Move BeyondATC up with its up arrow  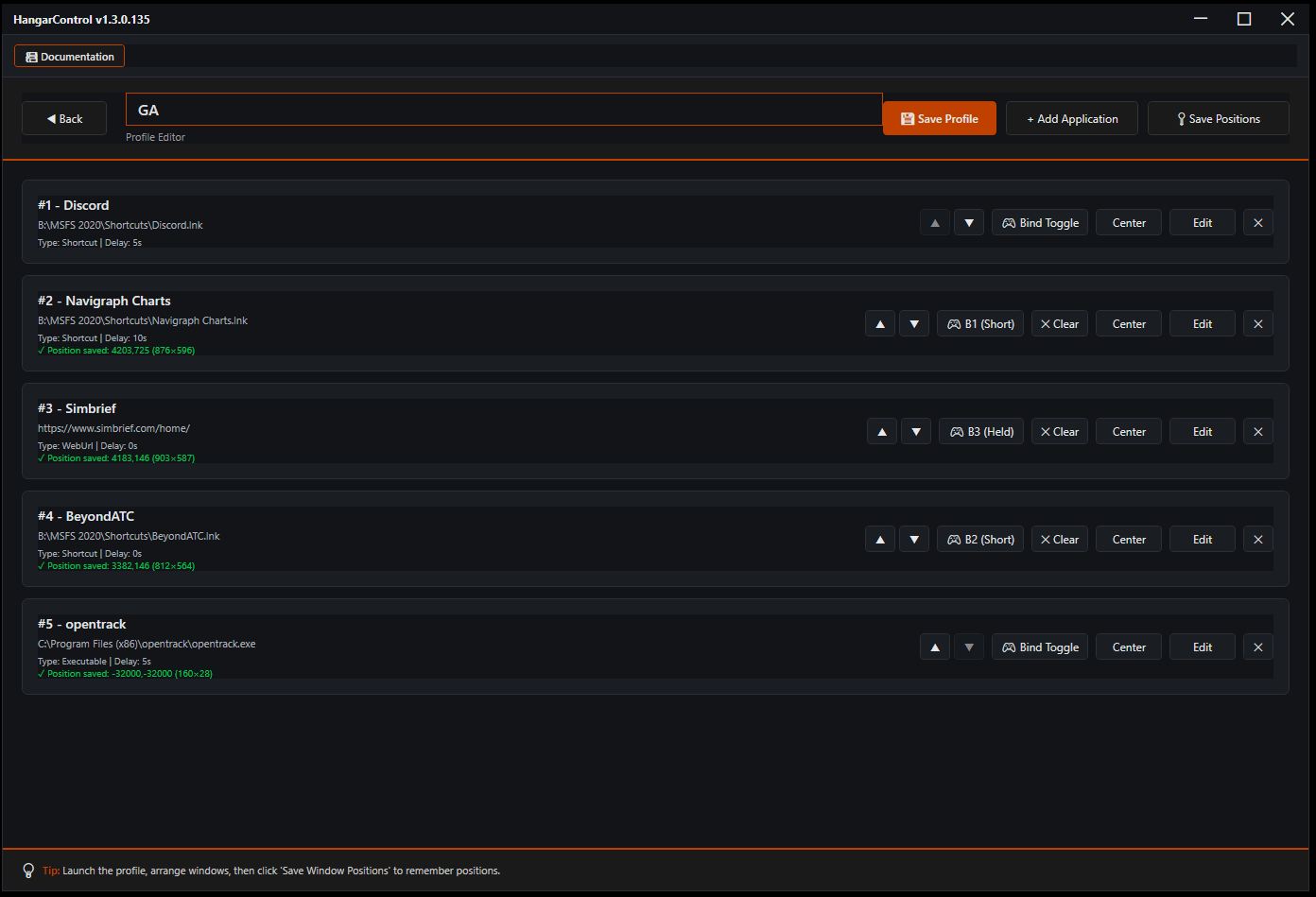879,539
